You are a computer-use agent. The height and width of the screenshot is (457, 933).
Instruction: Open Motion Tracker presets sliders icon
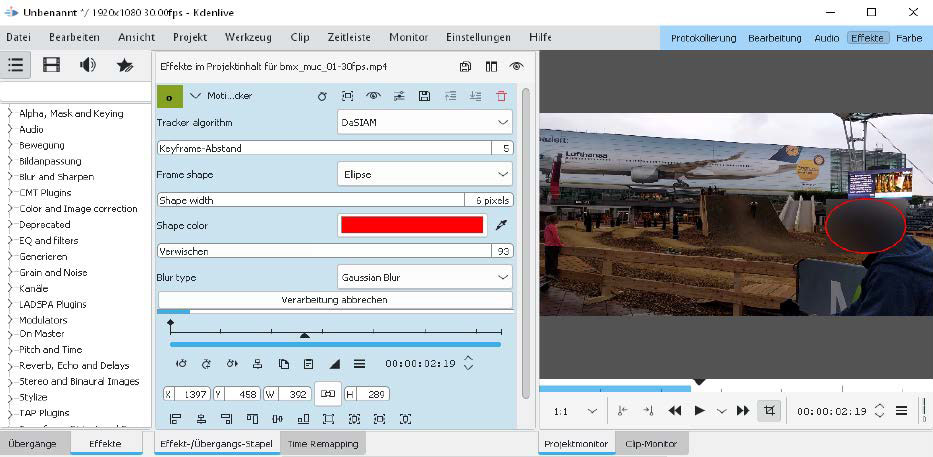point(399,96)
